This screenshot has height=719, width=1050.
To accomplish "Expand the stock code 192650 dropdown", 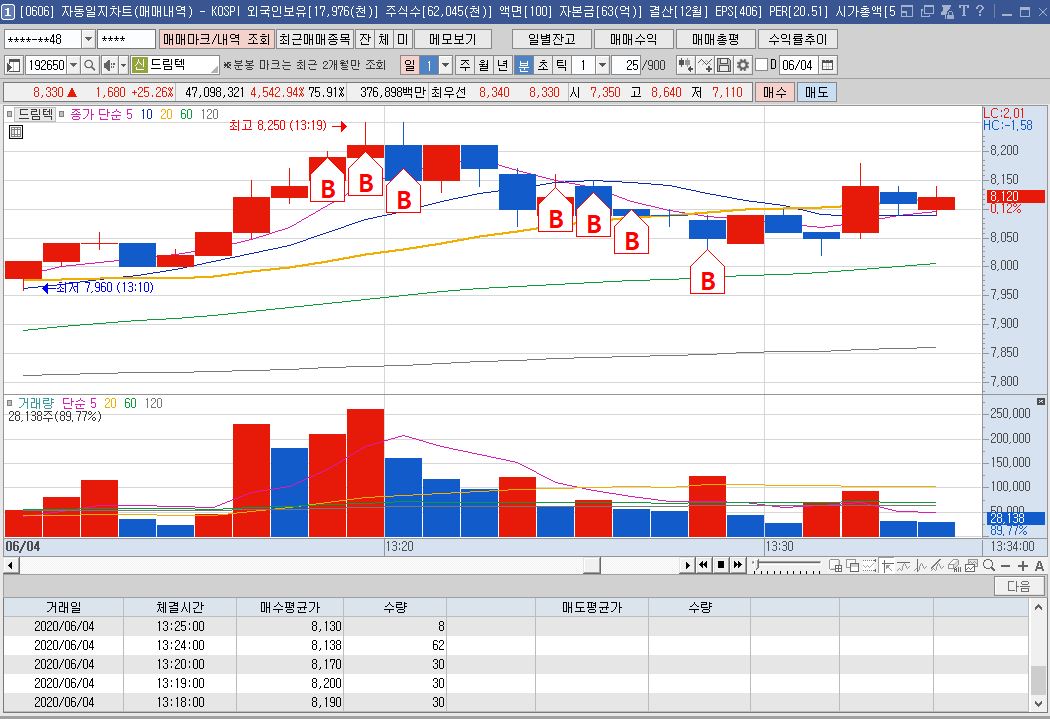I will [x=74, y=65].
